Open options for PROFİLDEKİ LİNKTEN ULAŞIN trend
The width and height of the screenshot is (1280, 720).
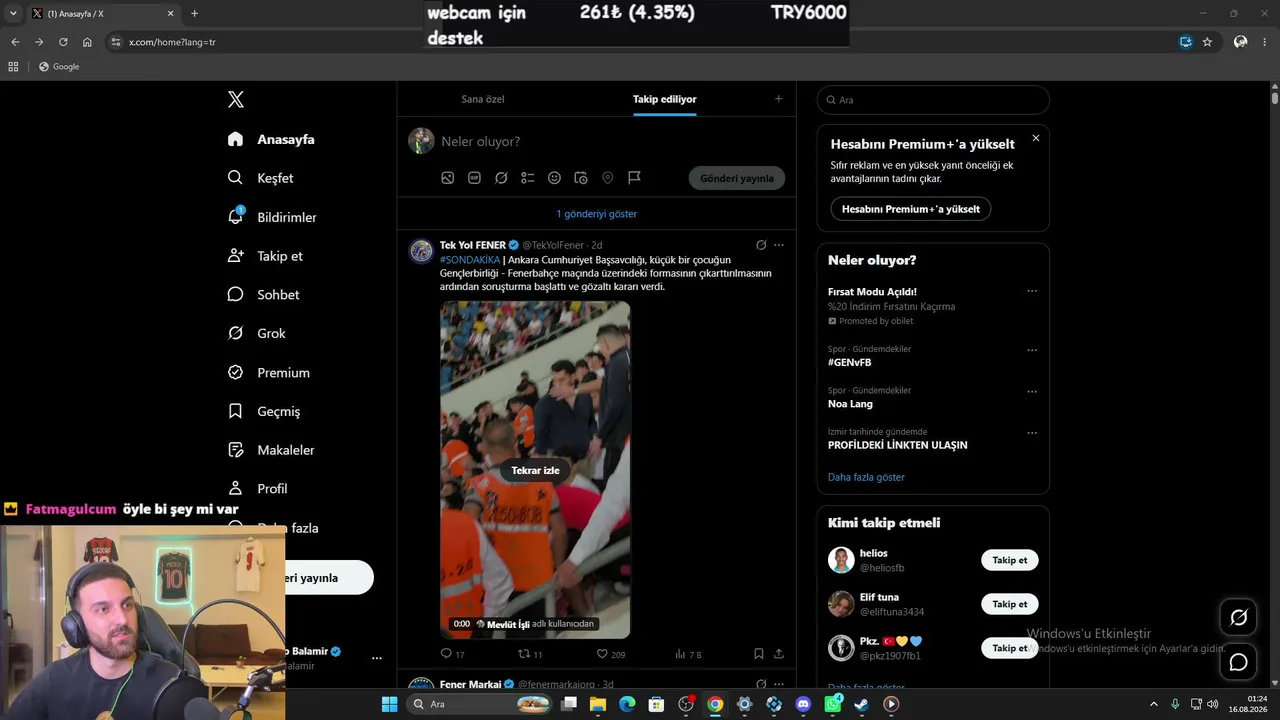tap(1032, 433)
